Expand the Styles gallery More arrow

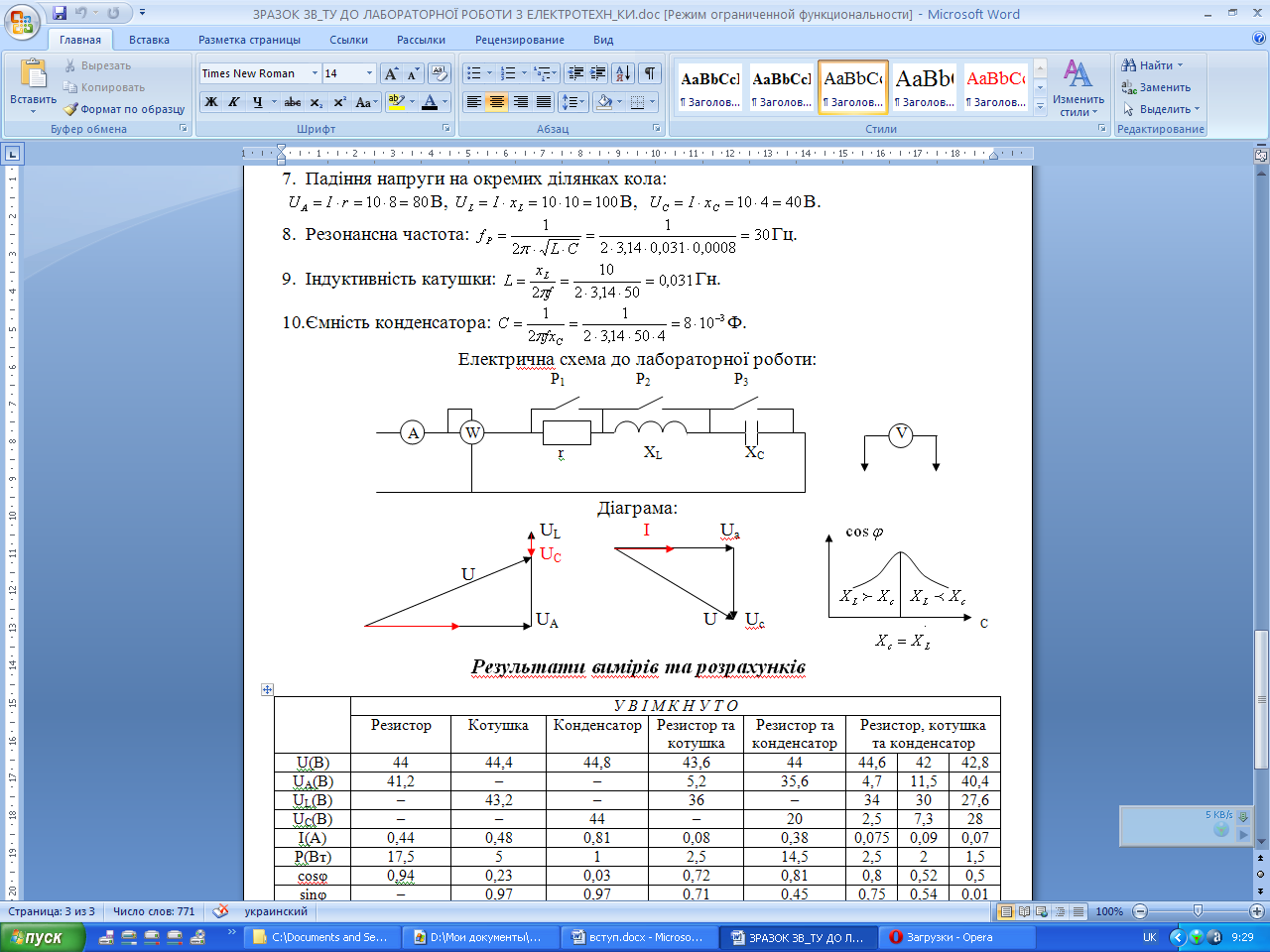[x=1040, y=106]
